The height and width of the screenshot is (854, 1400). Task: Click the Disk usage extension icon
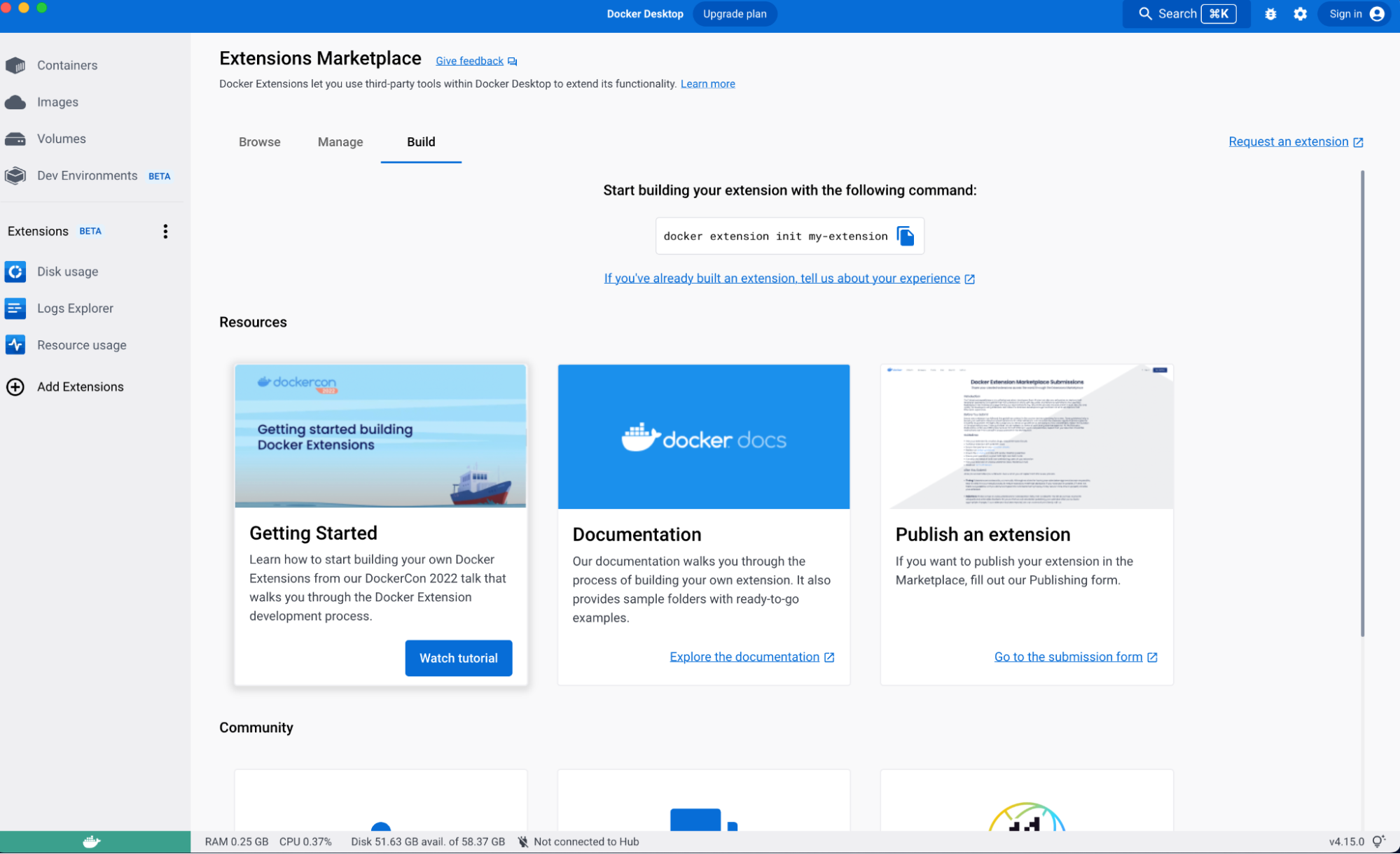[x=16, y=270]
